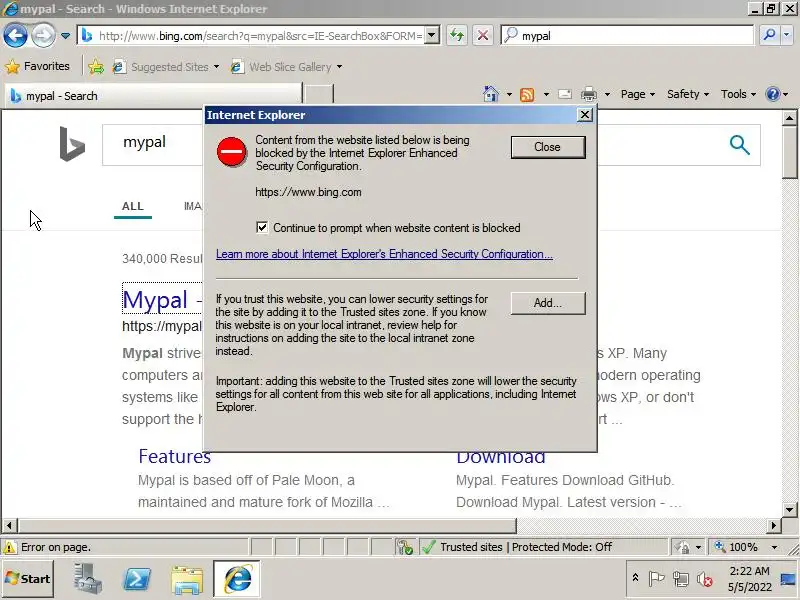
Task: Click the Home icon in command bar
Action: pyautogui.click(x=490, y=94)
